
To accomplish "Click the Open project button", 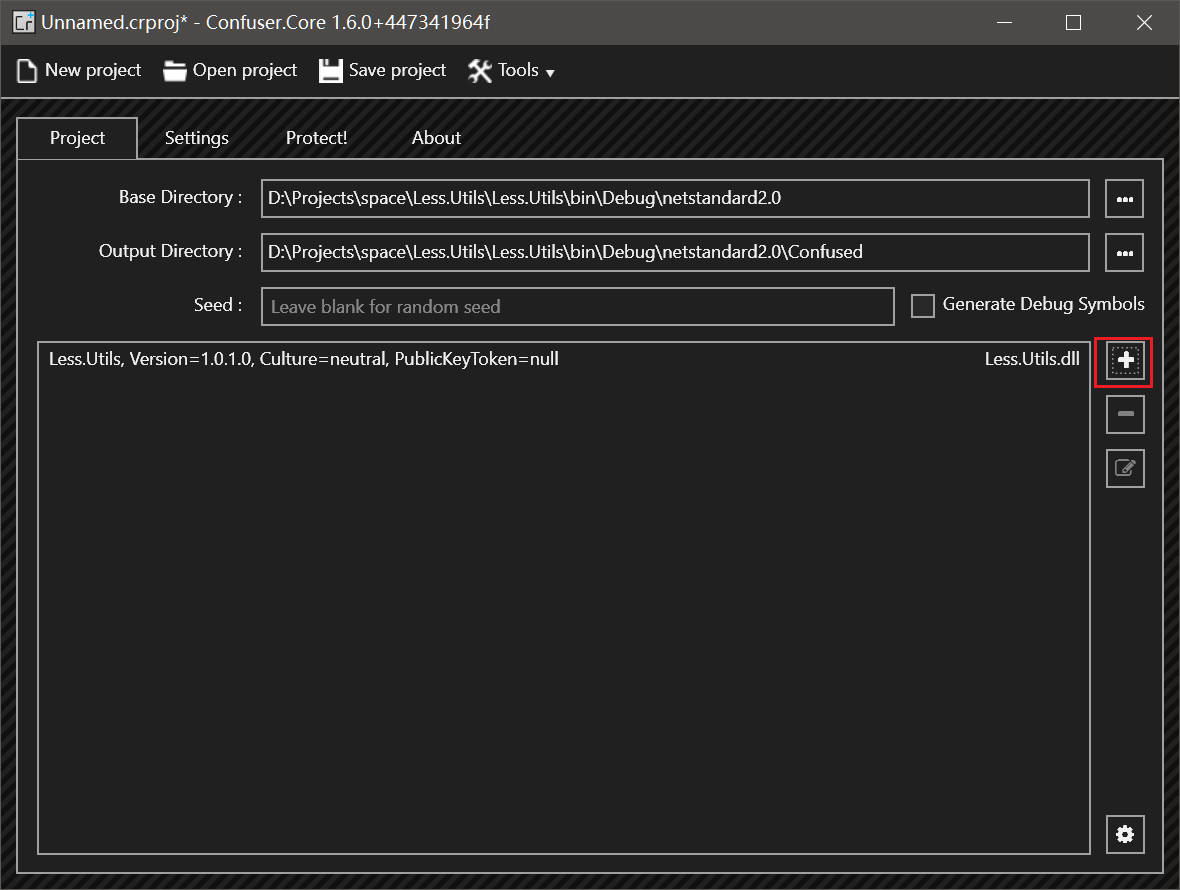I will [230, 71].
